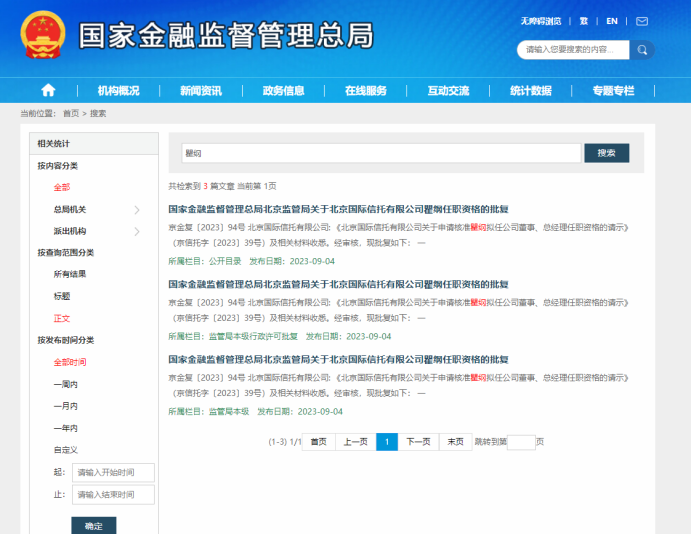692x535 pixels.
Task: Select 所有结果 search scope
Action: pyautogui.click(x=70, y=274)
